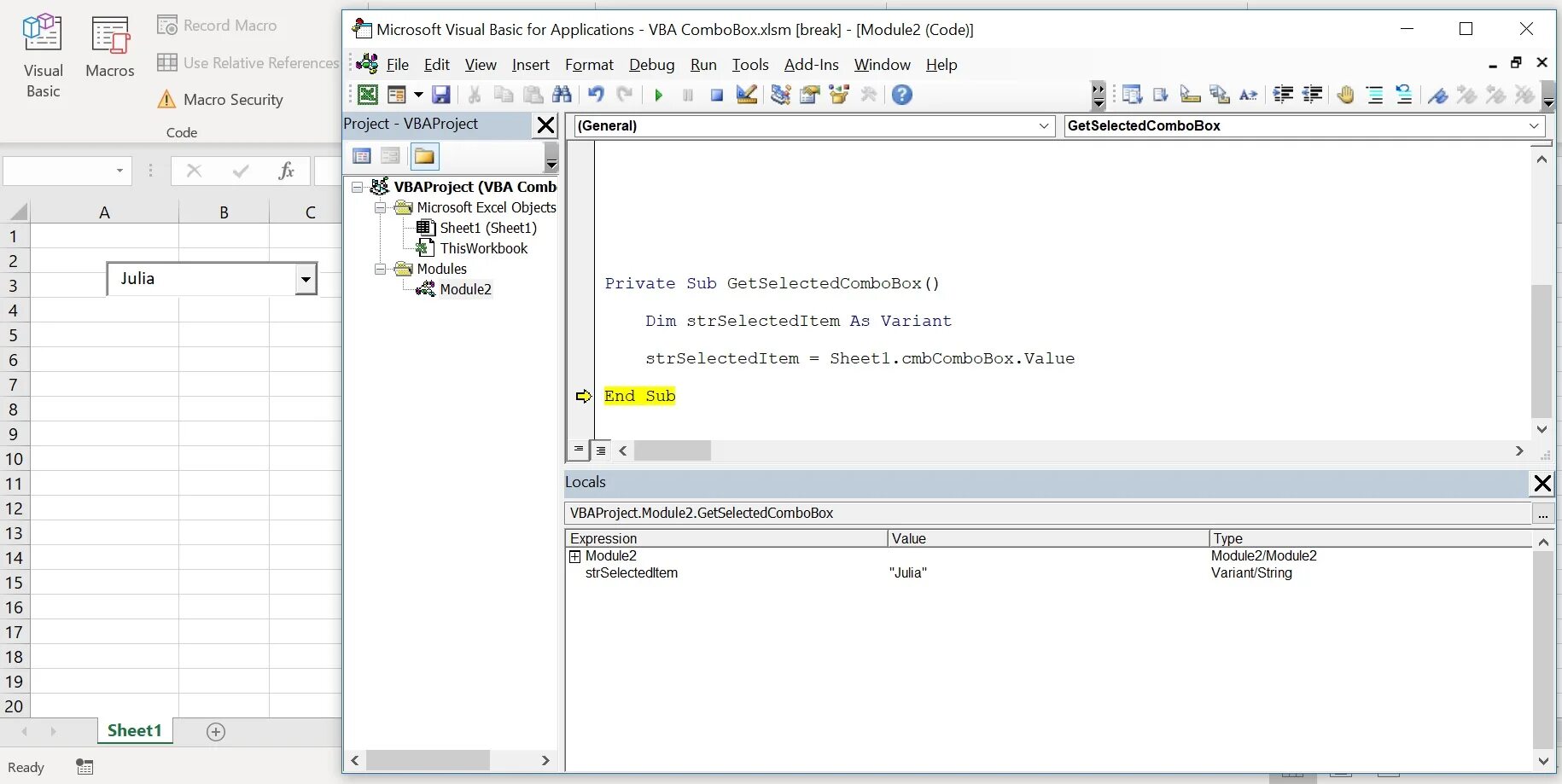Viewport: 1562px width, 784px height.
Task: Open the Tools menu
Action: pyautogui.click(x=750, y=65)
